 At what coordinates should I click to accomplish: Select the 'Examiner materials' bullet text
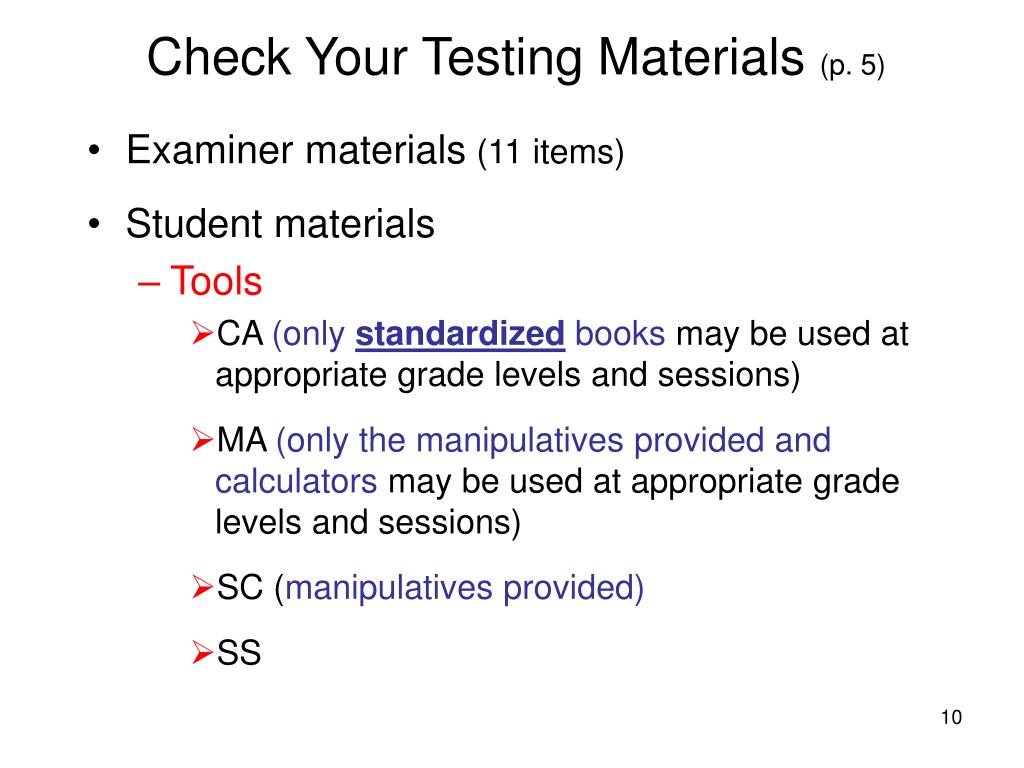click(295, 150)
